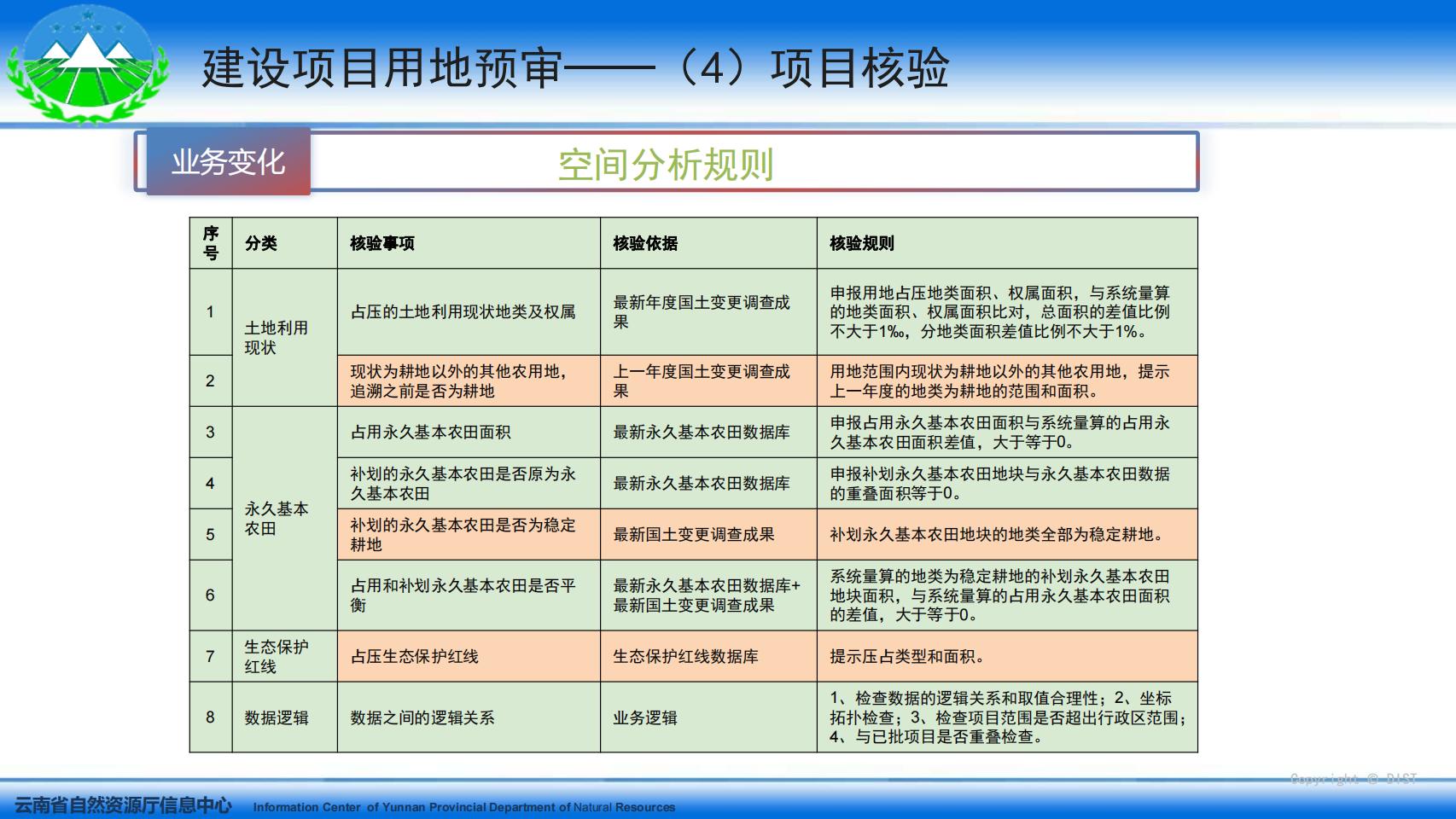The width and height of the screenshot is (1456, 819).
Task: Select cell 补划的永久基本农田是否原为永久基本农田
Action: coord(469,483)
